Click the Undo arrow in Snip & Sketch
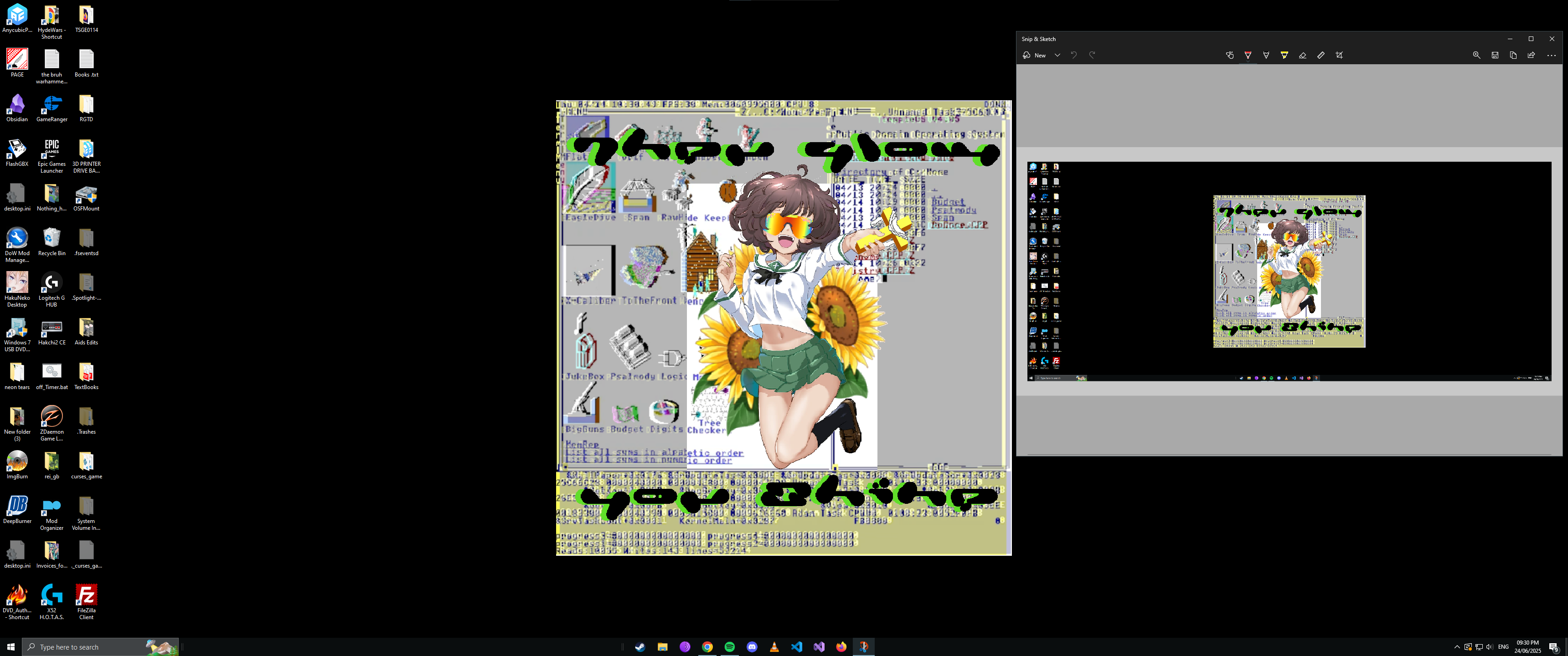This screenshot has width=1568, height=656. click(1074, 56)
